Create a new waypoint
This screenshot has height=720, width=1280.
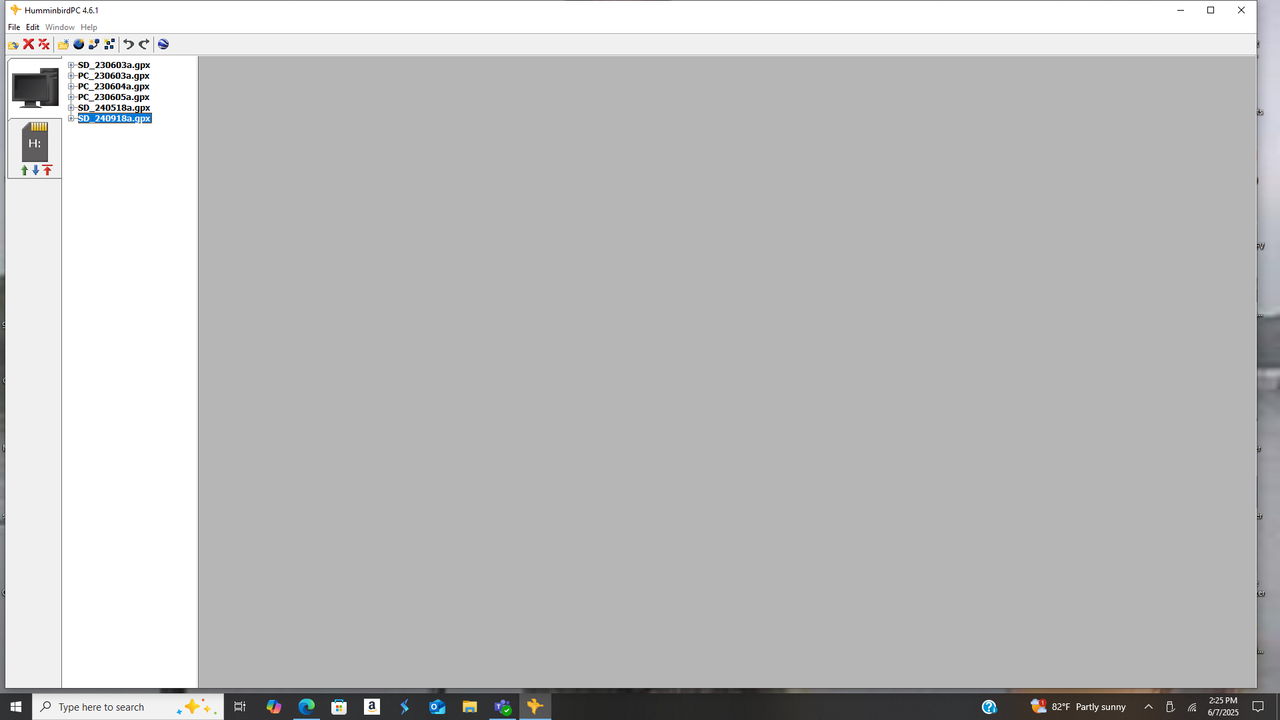(x=78, y=44)
